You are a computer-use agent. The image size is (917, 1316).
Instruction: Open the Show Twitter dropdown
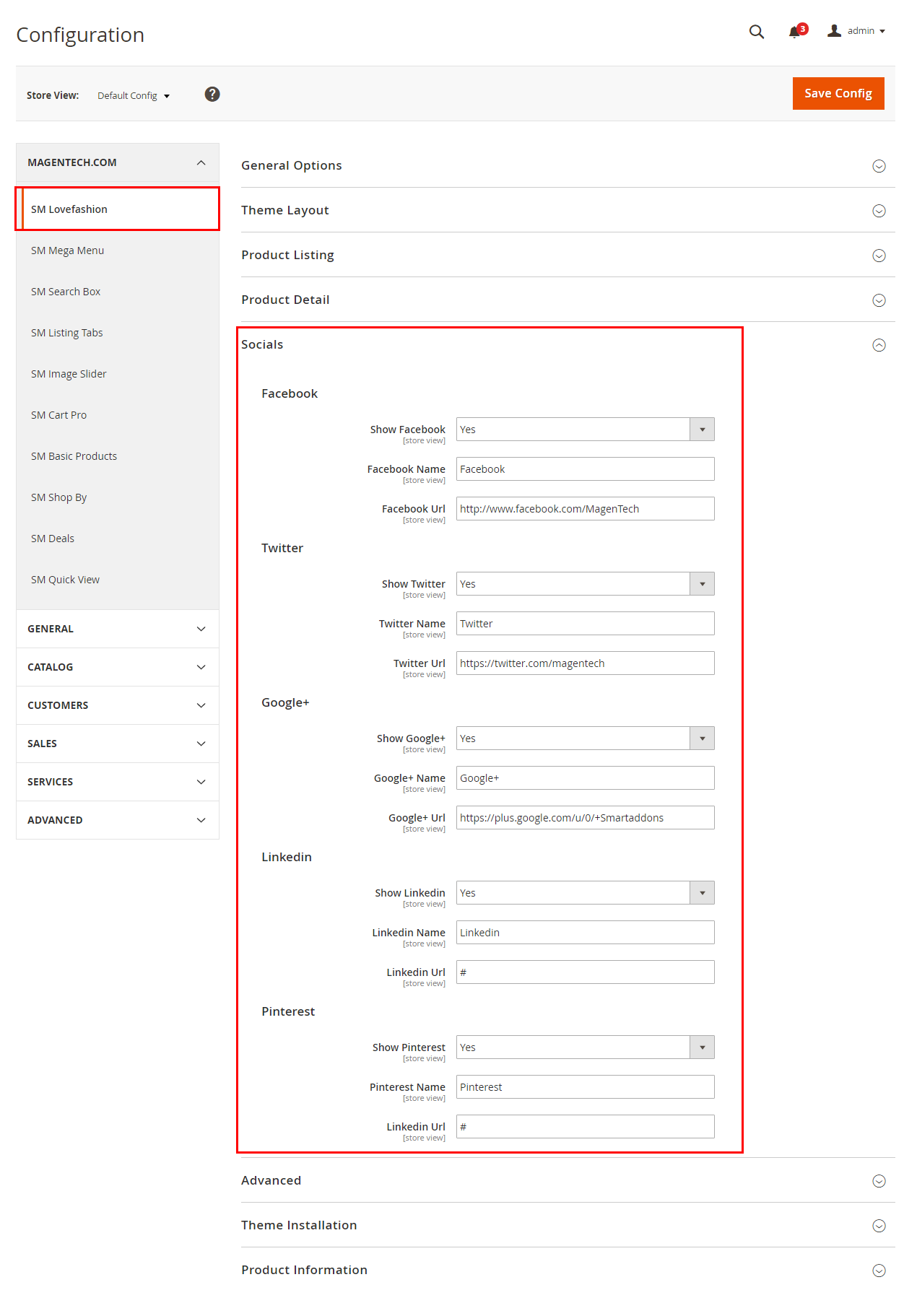tap(586, 584)
